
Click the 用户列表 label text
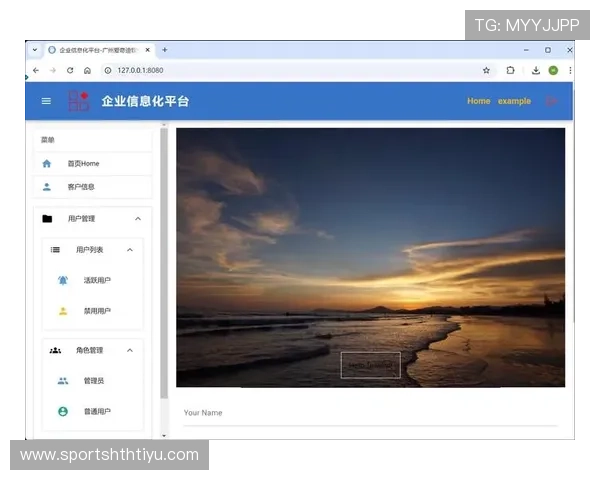point(89,250)
